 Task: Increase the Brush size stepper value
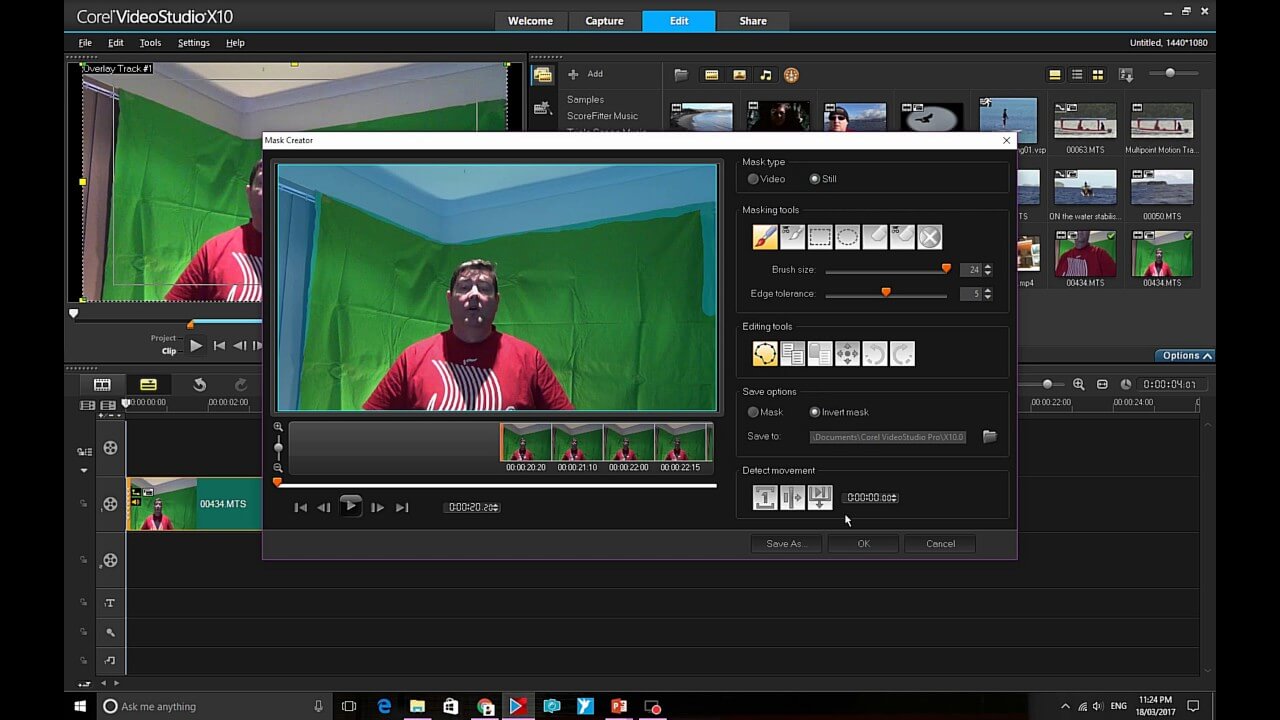coord(988,266)
